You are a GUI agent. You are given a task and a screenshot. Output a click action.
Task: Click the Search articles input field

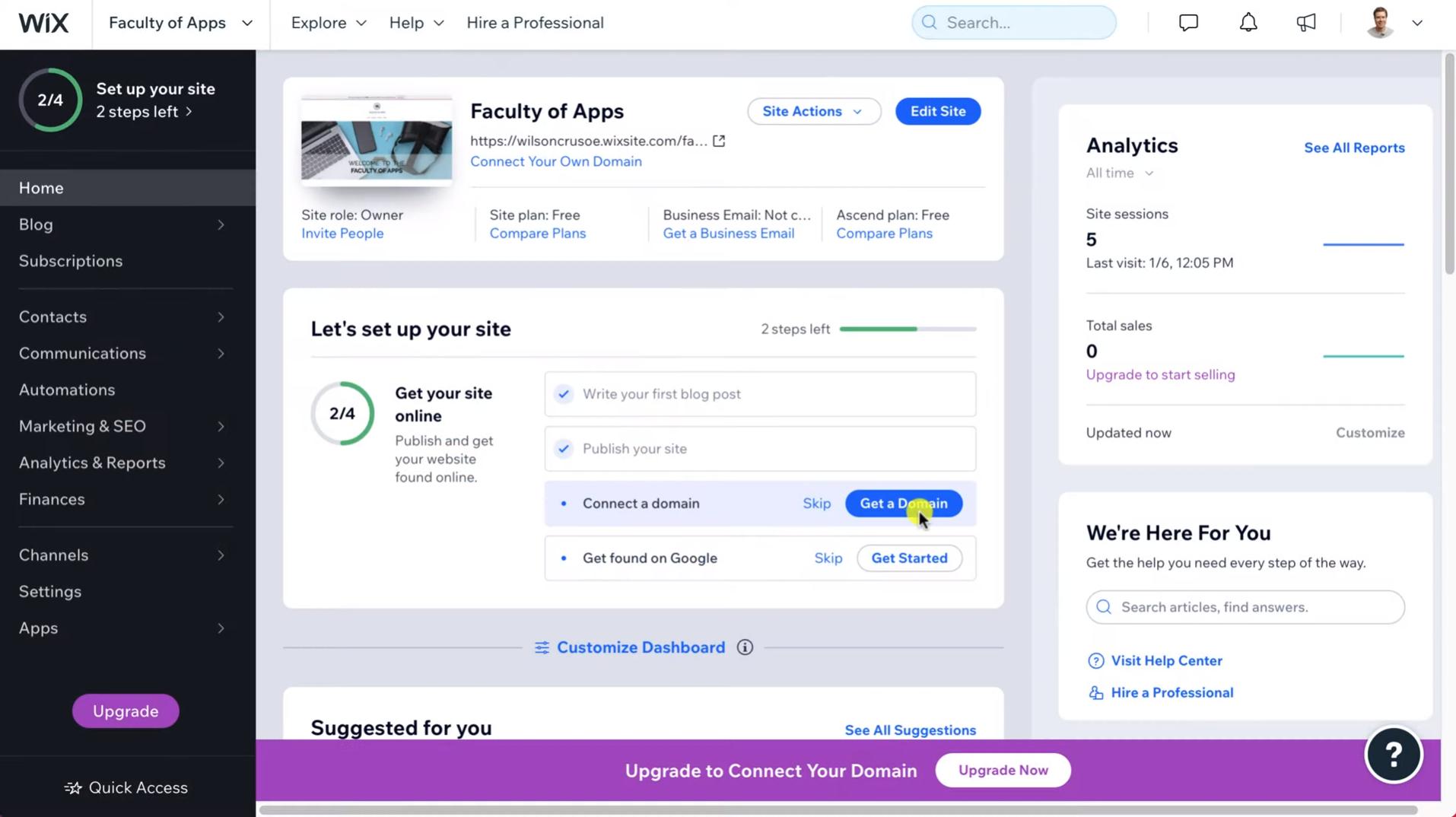[x=1244, y=607]
